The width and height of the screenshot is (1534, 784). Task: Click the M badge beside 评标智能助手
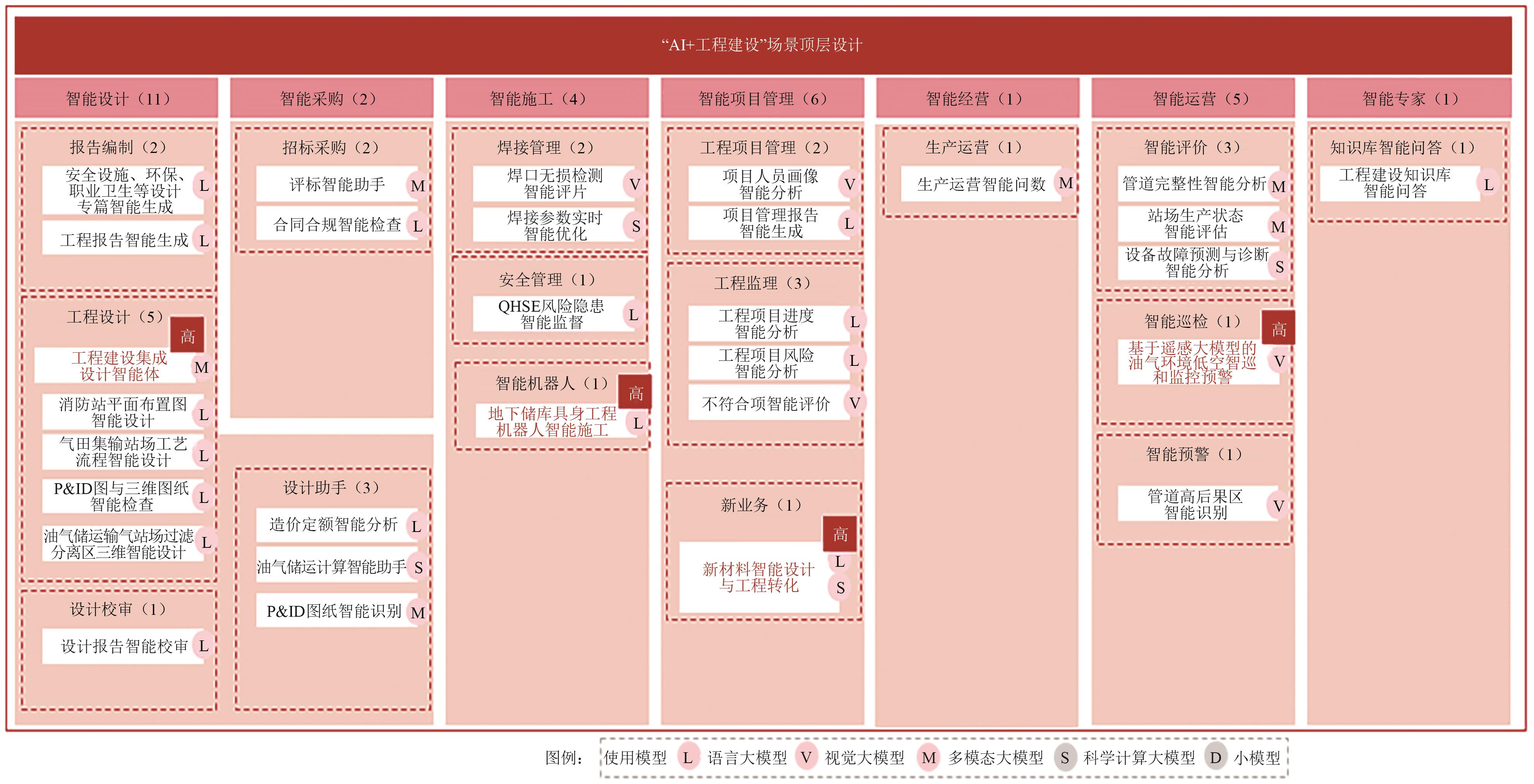(417, 186)
